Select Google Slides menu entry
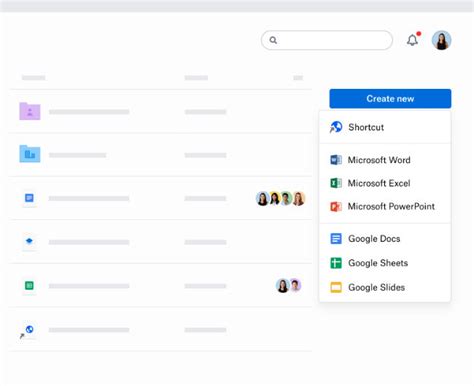This screenshot has height=386, width=474. point(385,287)
